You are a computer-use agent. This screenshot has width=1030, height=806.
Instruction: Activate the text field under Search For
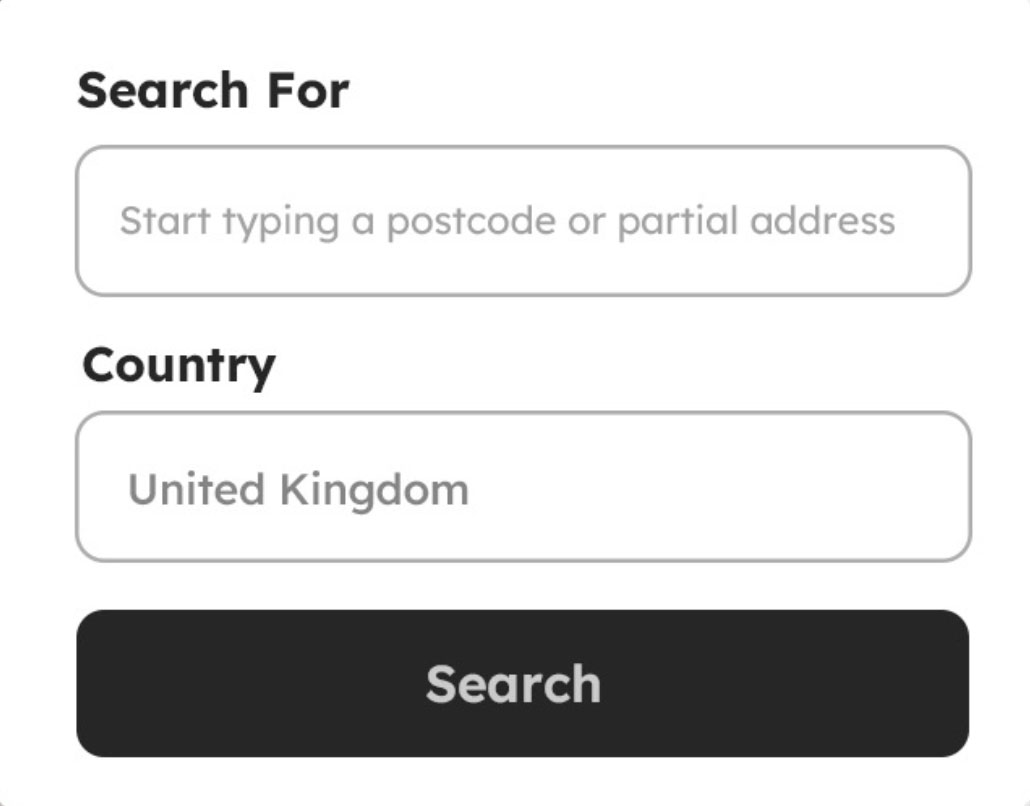pyautogui.click(x=522, y=221)
